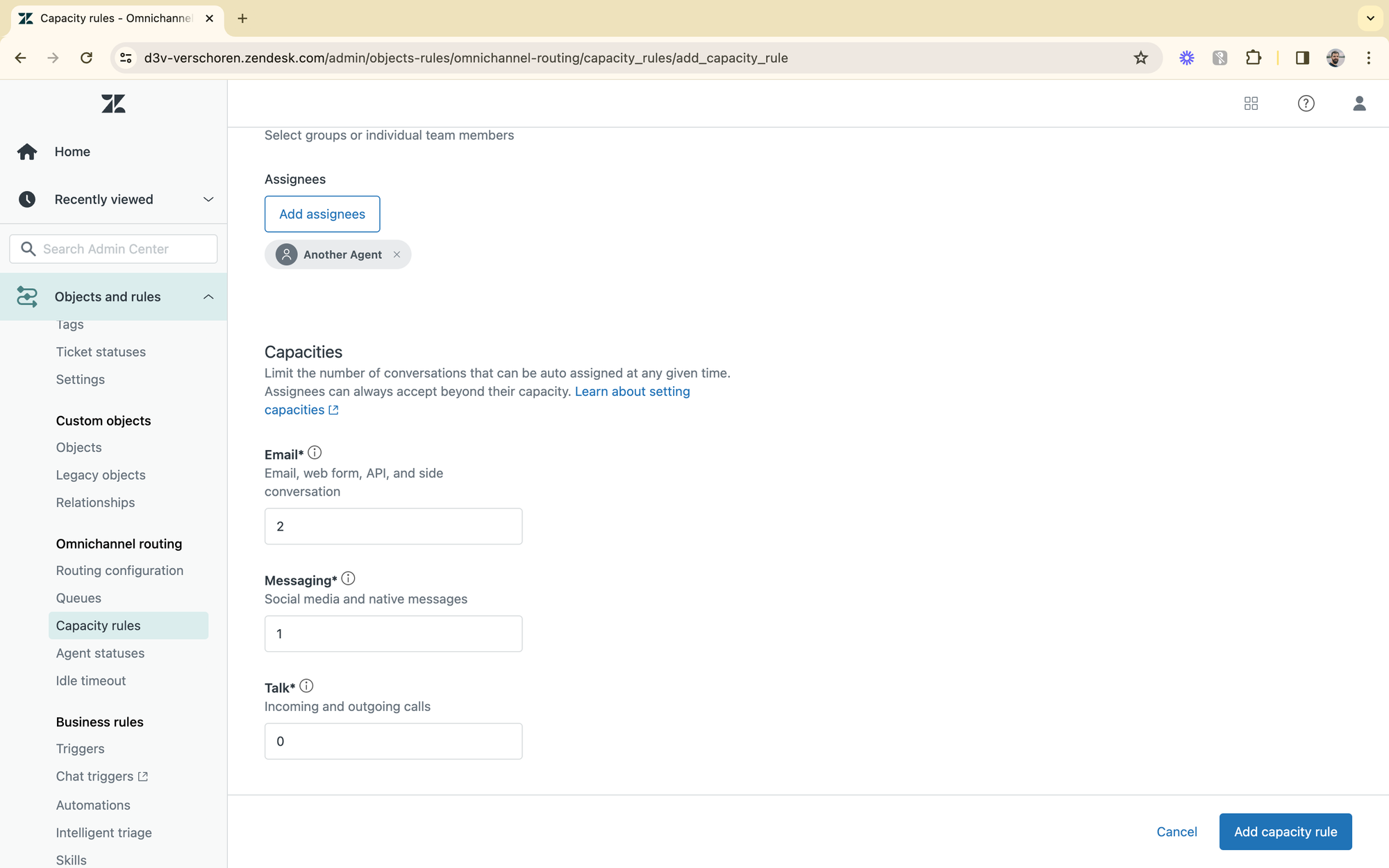Viewport: 1389px width, 868px height.
Task: Open Learn about setting capacities link
Action: [x=631, y=392]
